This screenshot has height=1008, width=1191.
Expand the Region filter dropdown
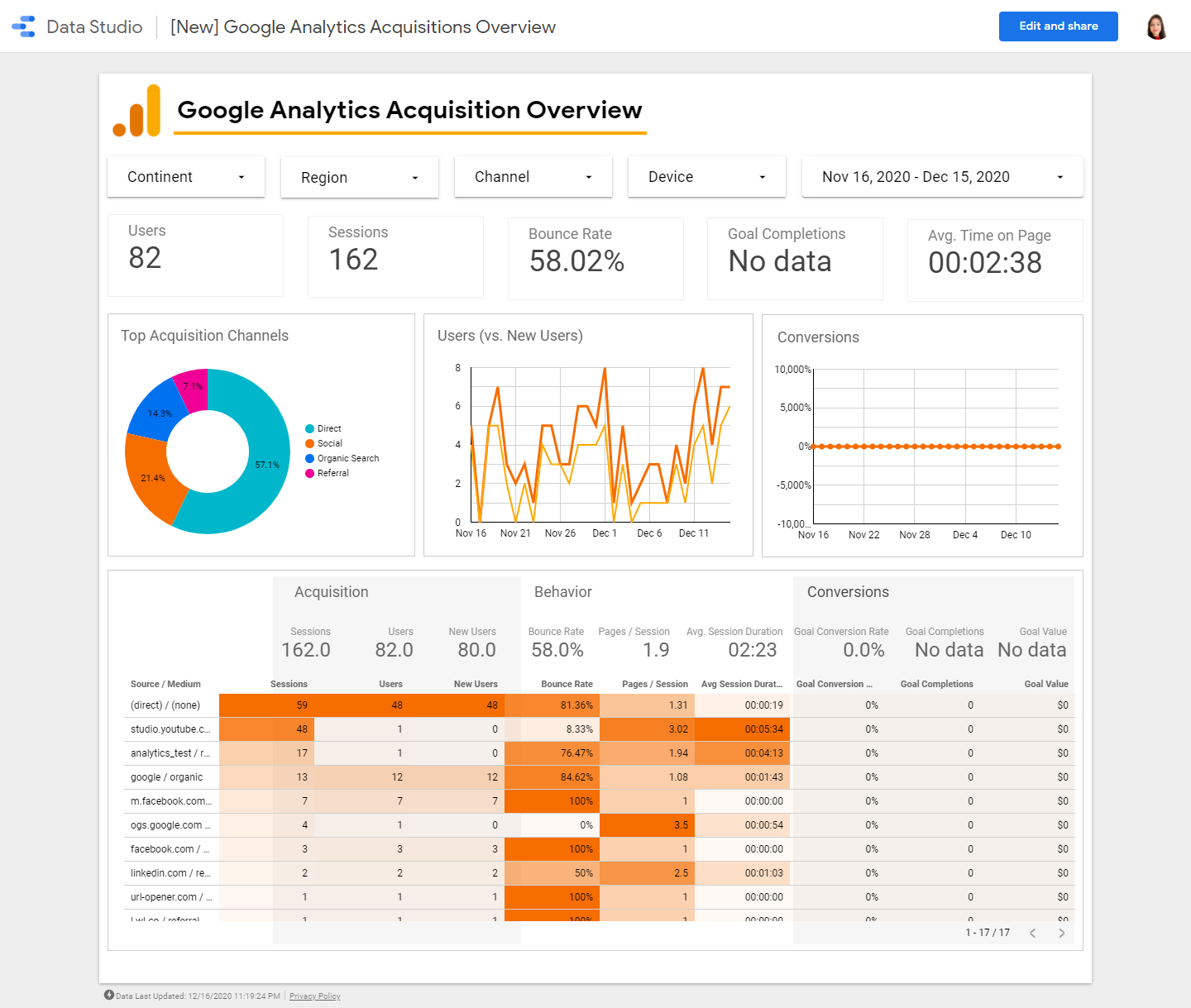point(360,178)
